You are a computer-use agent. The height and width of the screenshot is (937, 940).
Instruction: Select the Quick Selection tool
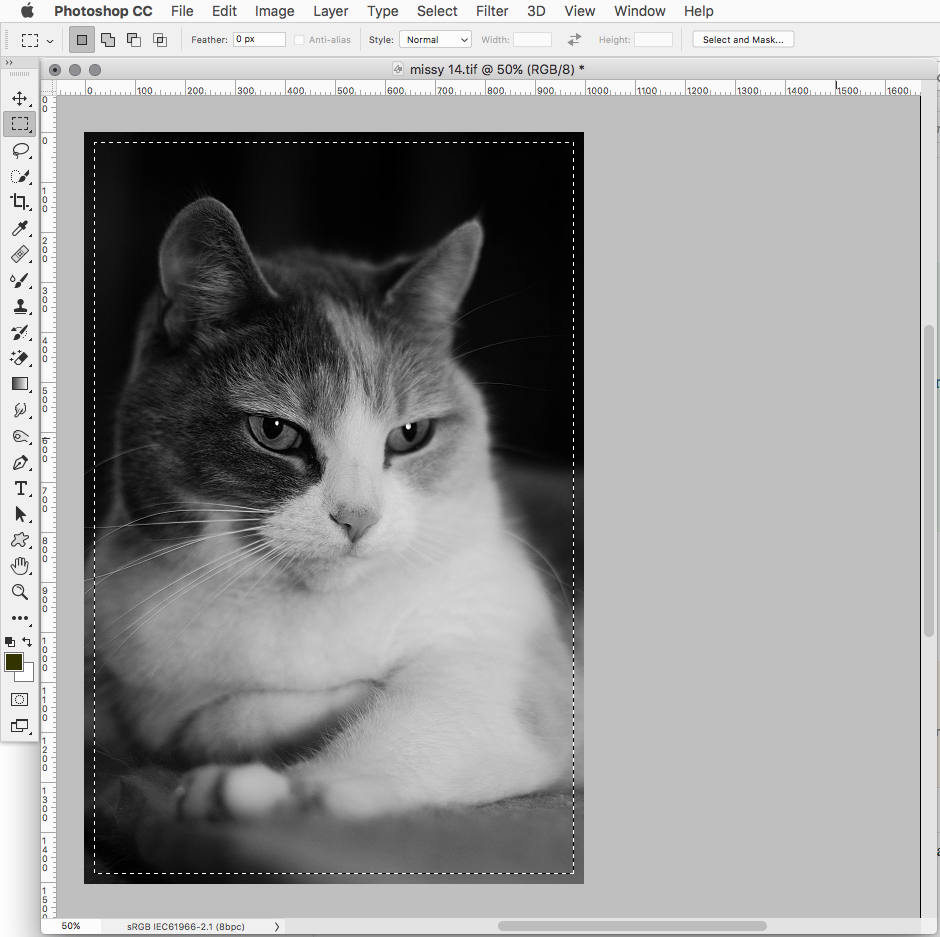click(x=20, y=176)
